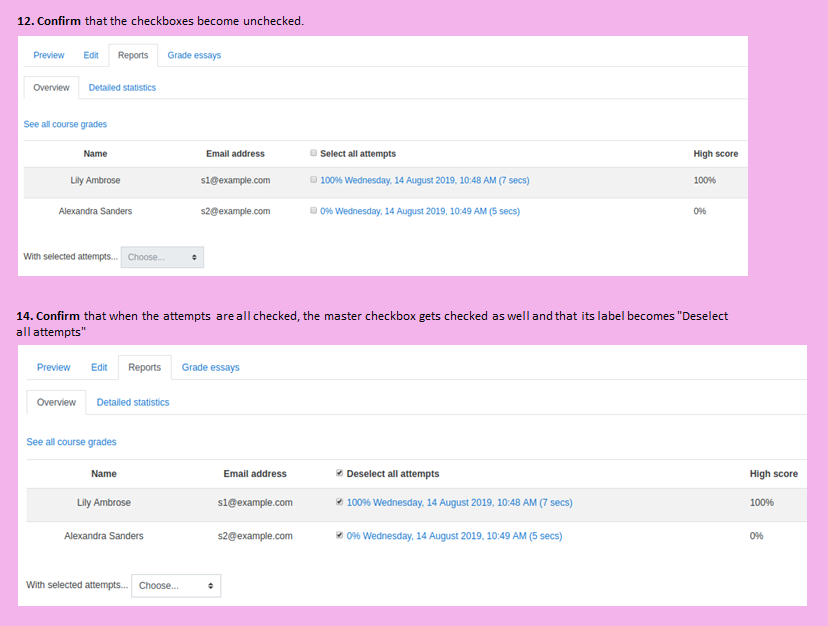Viewport: 828px width, 626px height.
Task: Open Preview tab in upper panel
Action: coord(49,55)
